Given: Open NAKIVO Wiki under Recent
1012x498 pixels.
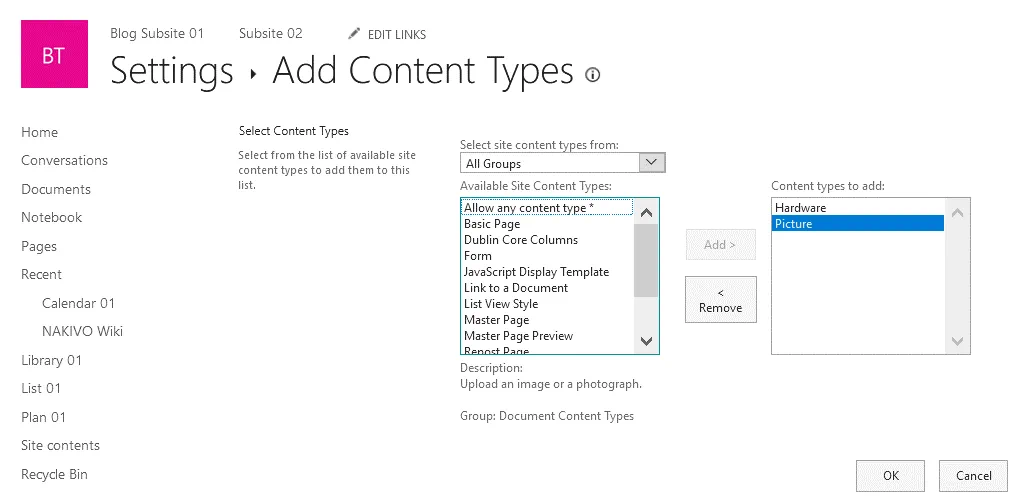Looking at the screenshot, I should (x=82, y=331).
